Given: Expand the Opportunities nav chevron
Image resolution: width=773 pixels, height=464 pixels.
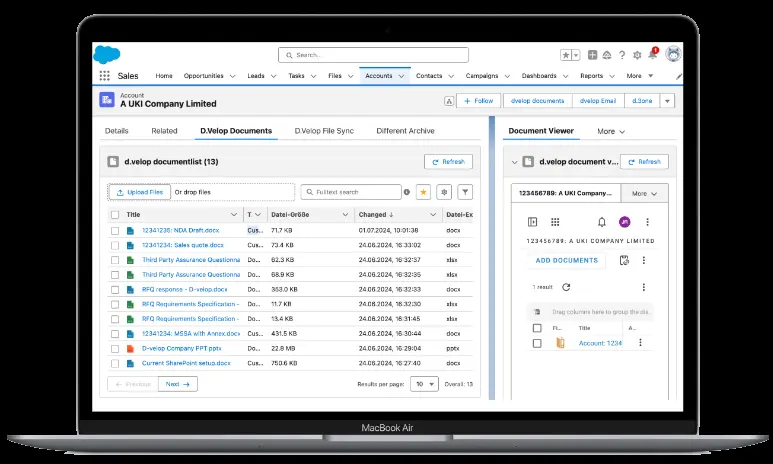Looking at the screenshot, I should point(232,76).
